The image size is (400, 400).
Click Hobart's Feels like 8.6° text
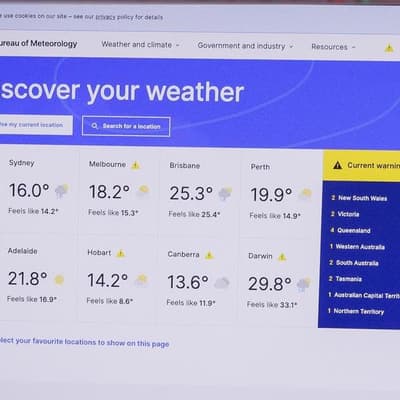tap(110, 301)
